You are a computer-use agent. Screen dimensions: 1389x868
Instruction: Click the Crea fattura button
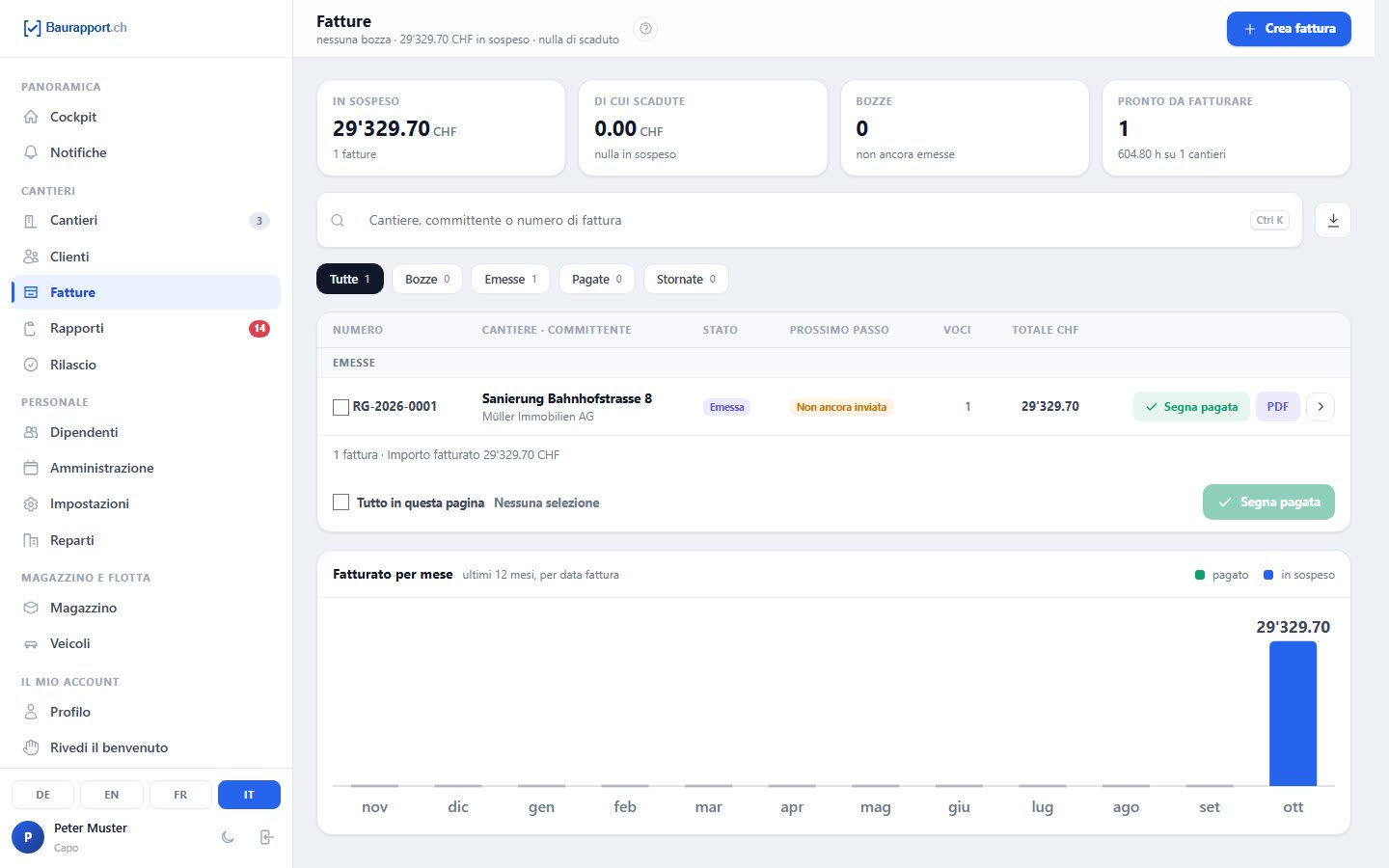tap(1289, 29)
